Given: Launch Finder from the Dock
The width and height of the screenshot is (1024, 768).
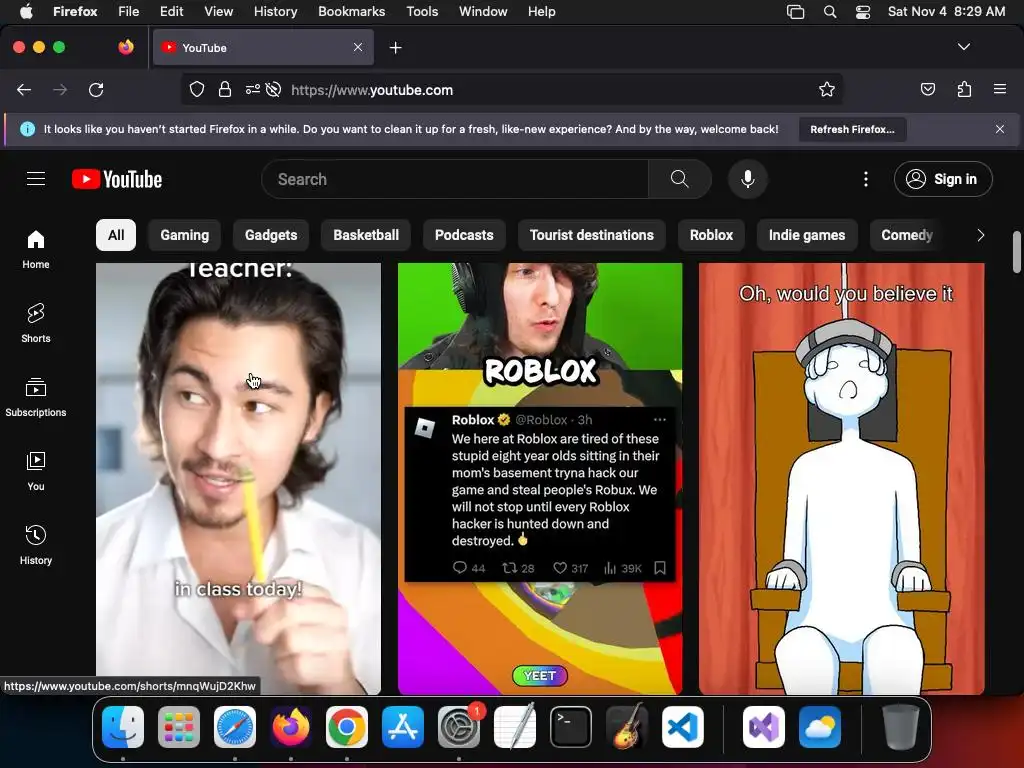Looking at the screenshot, I should coord(123,727).
